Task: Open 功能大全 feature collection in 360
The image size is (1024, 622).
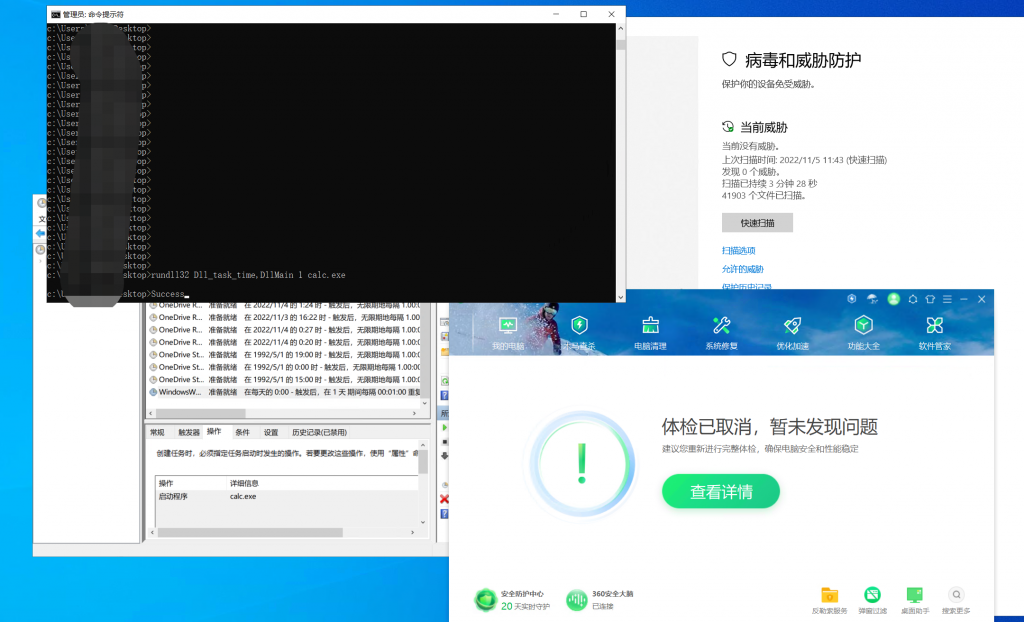Action: coord(863,333)
